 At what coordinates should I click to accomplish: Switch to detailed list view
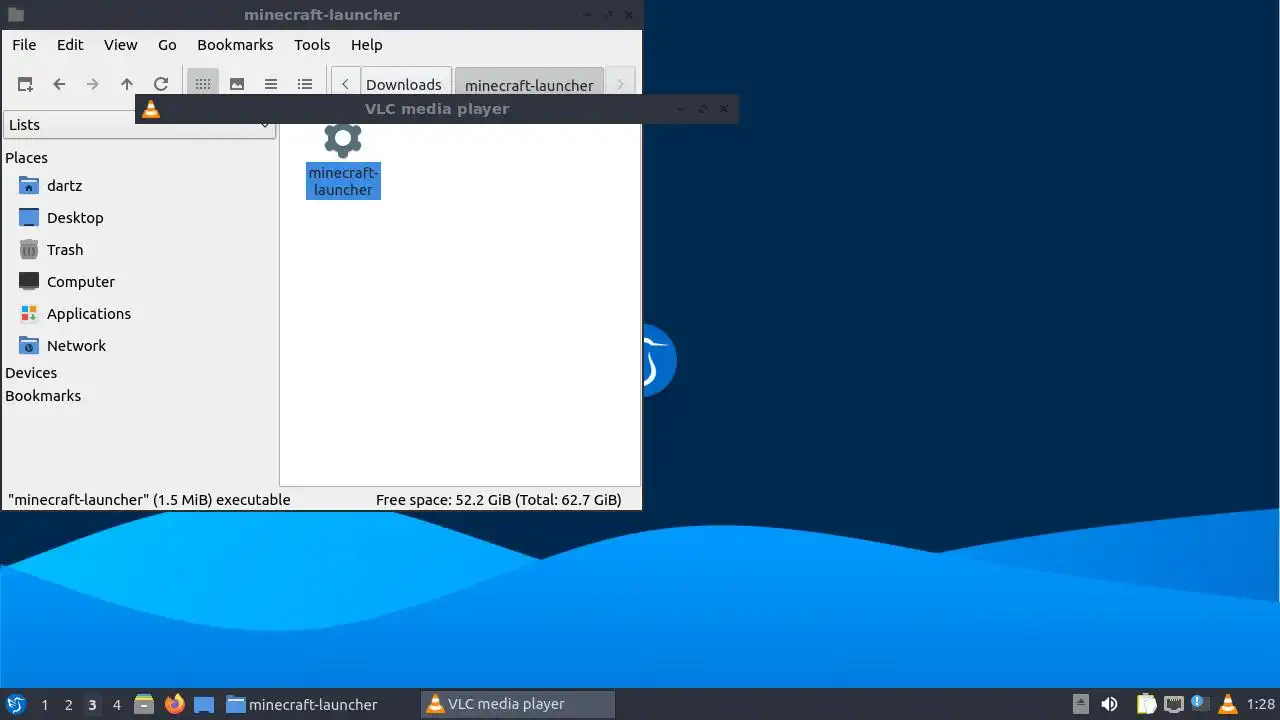pos(305,84)
